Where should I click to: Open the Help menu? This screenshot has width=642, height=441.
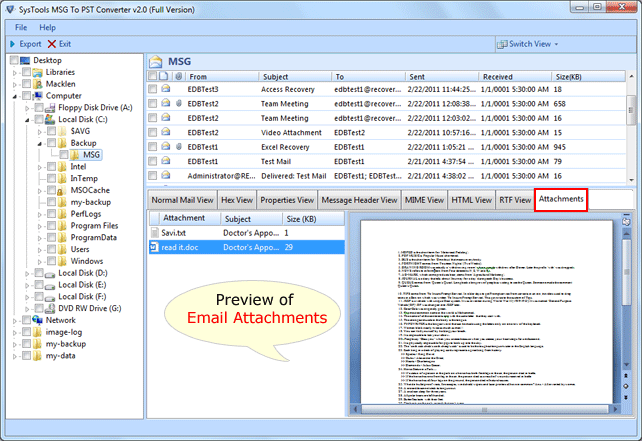47,27
